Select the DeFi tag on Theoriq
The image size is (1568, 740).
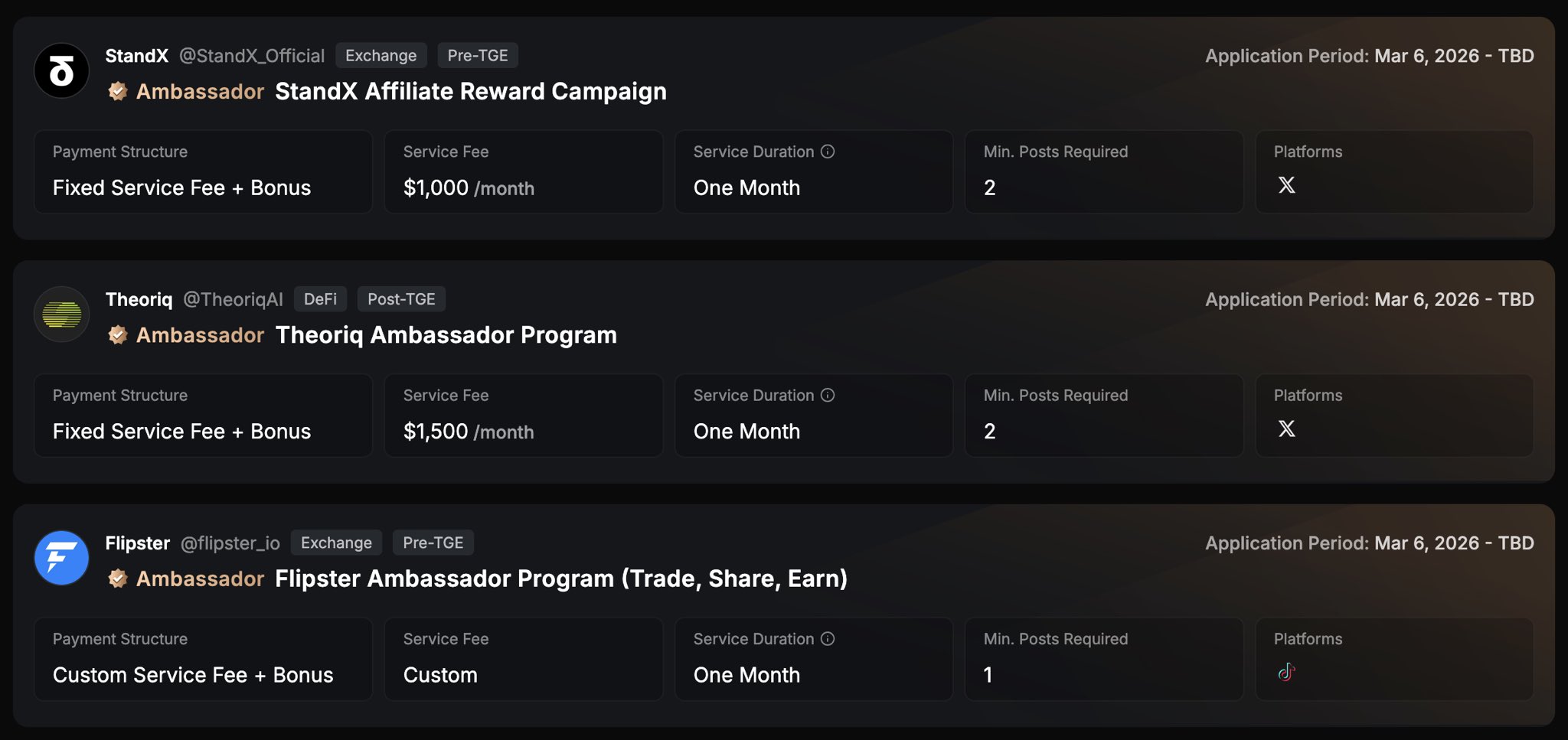[320, 299]
